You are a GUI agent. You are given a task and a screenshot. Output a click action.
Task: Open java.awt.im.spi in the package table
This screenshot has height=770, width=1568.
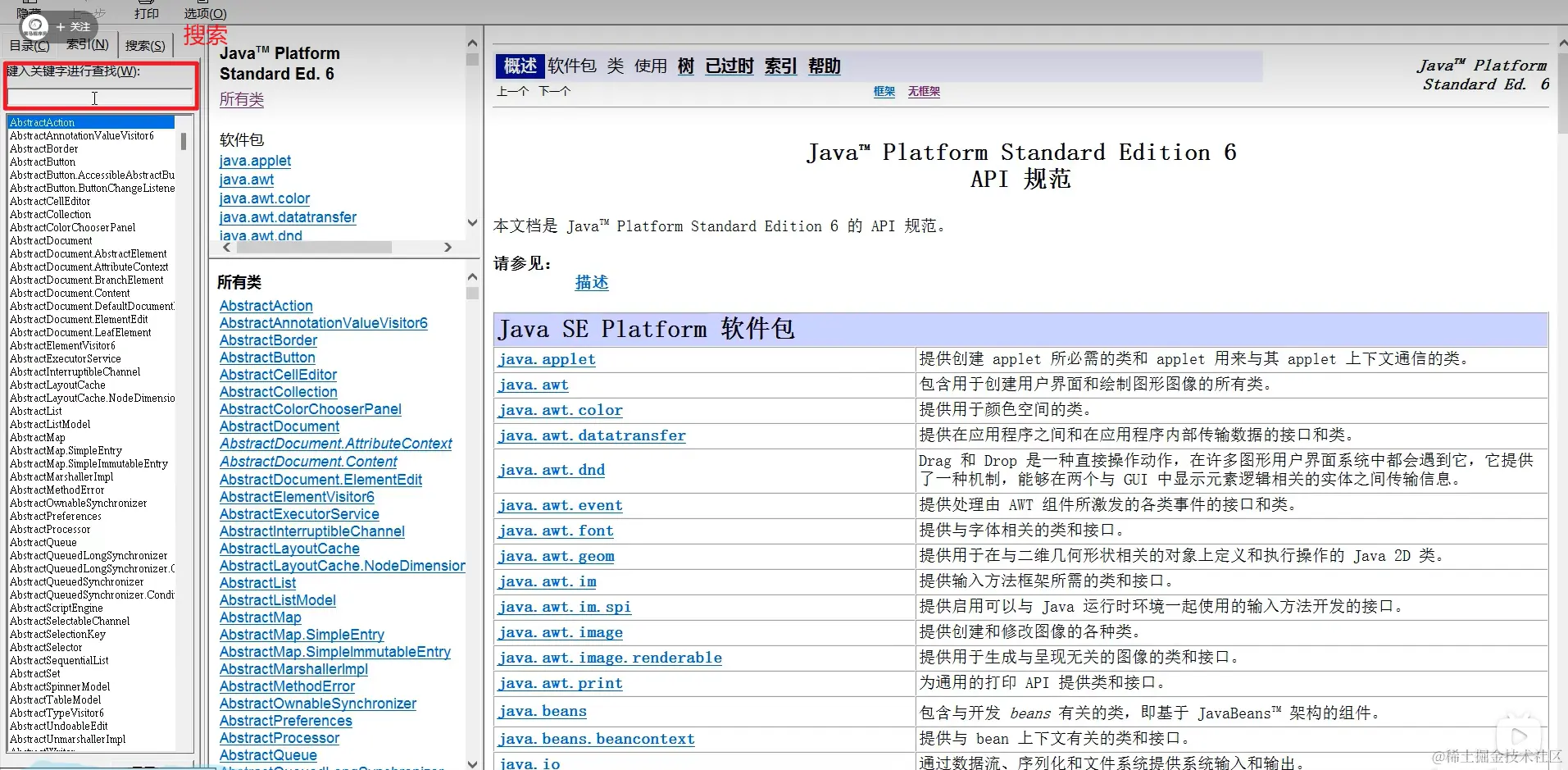565,607
